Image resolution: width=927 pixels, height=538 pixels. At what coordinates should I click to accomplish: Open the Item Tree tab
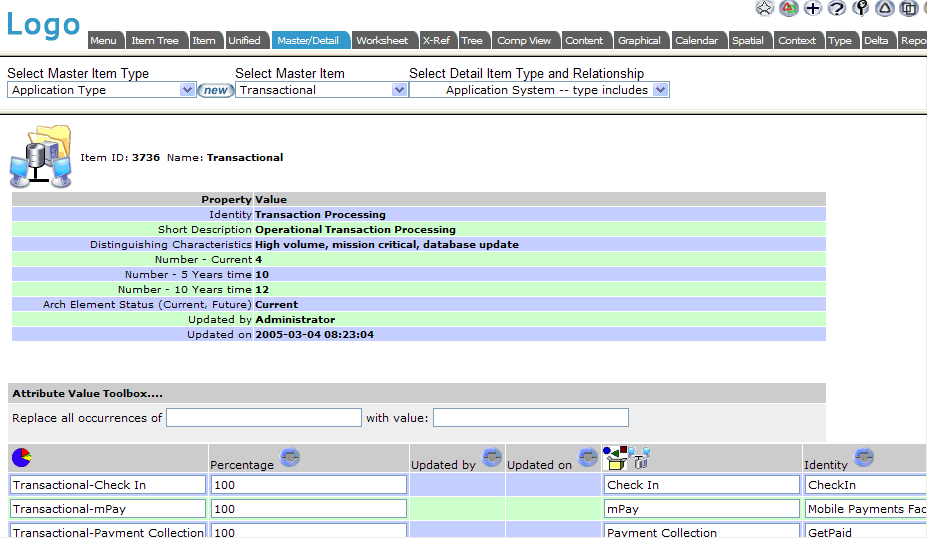coord(155,40)
